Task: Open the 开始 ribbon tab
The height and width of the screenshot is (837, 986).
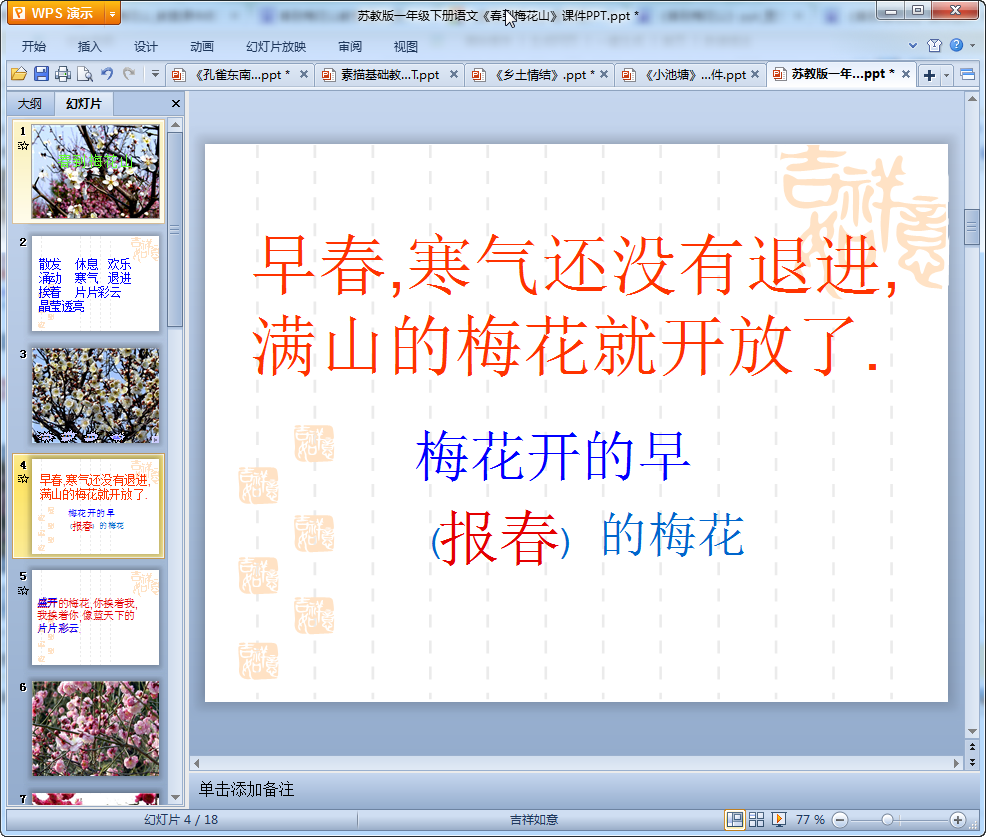Action: [33, 47]
